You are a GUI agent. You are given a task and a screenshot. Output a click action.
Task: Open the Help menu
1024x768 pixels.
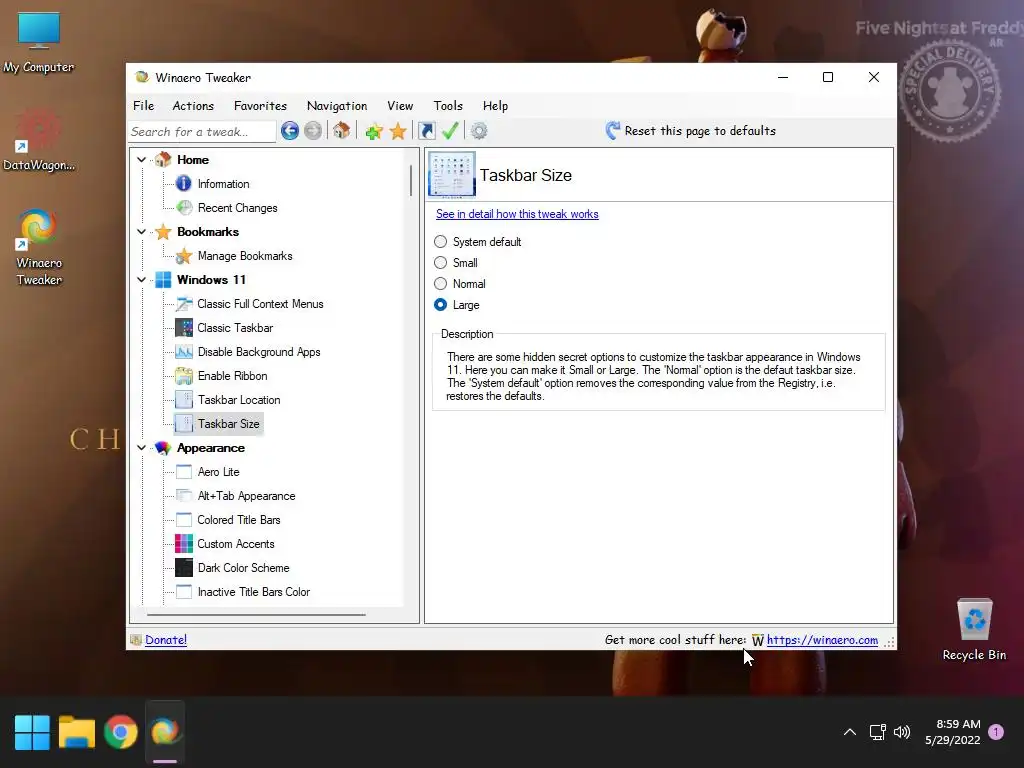[495, 106]
